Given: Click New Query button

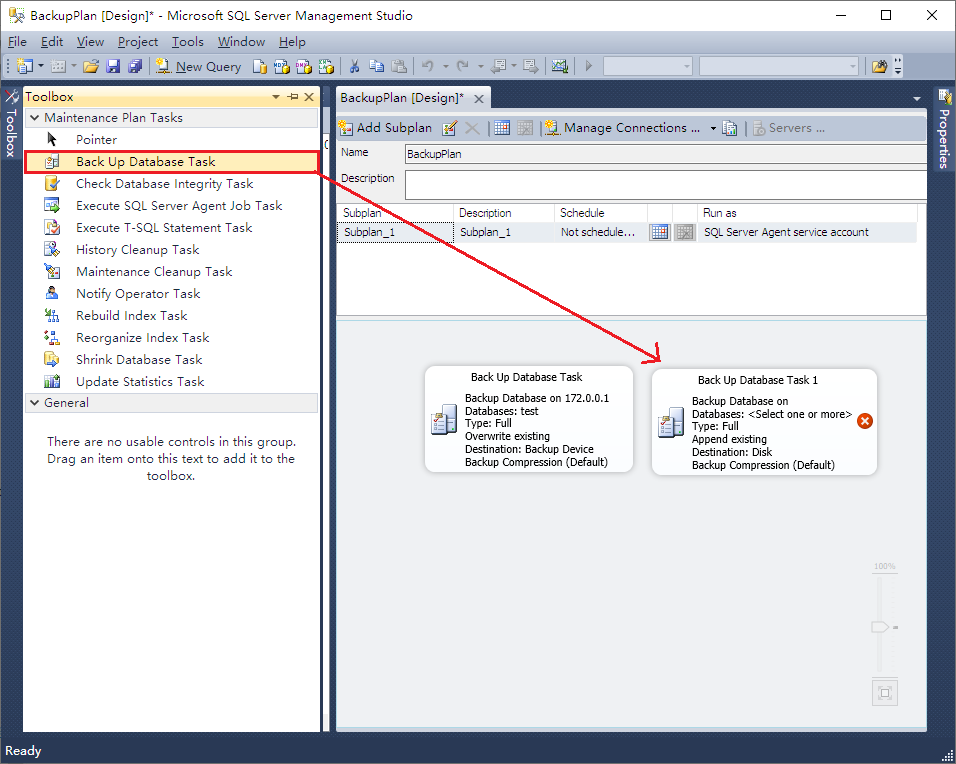Looking at the screenshot, I should click(198, 66).
